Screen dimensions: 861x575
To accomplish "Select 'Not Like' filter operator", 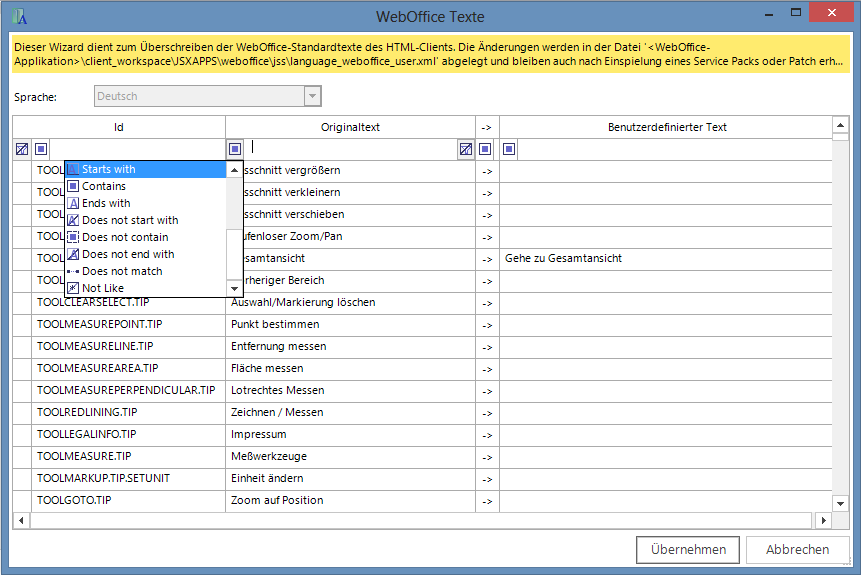I will pyautogui.click(x=103, y=288).
